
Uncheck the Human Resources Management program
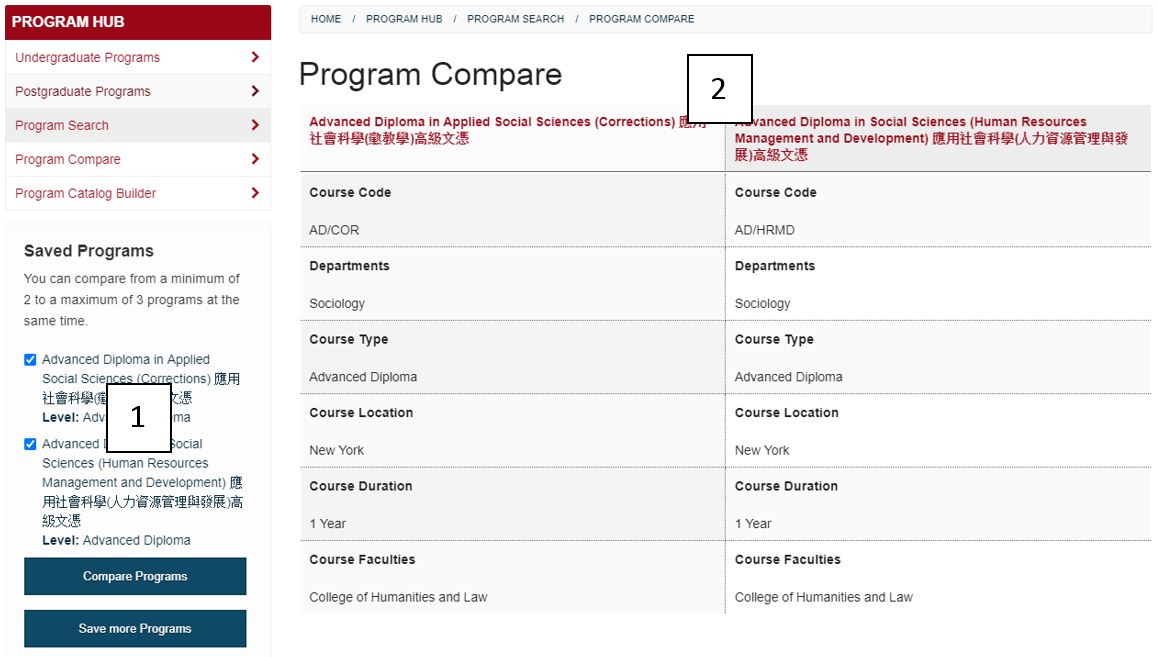31,443
